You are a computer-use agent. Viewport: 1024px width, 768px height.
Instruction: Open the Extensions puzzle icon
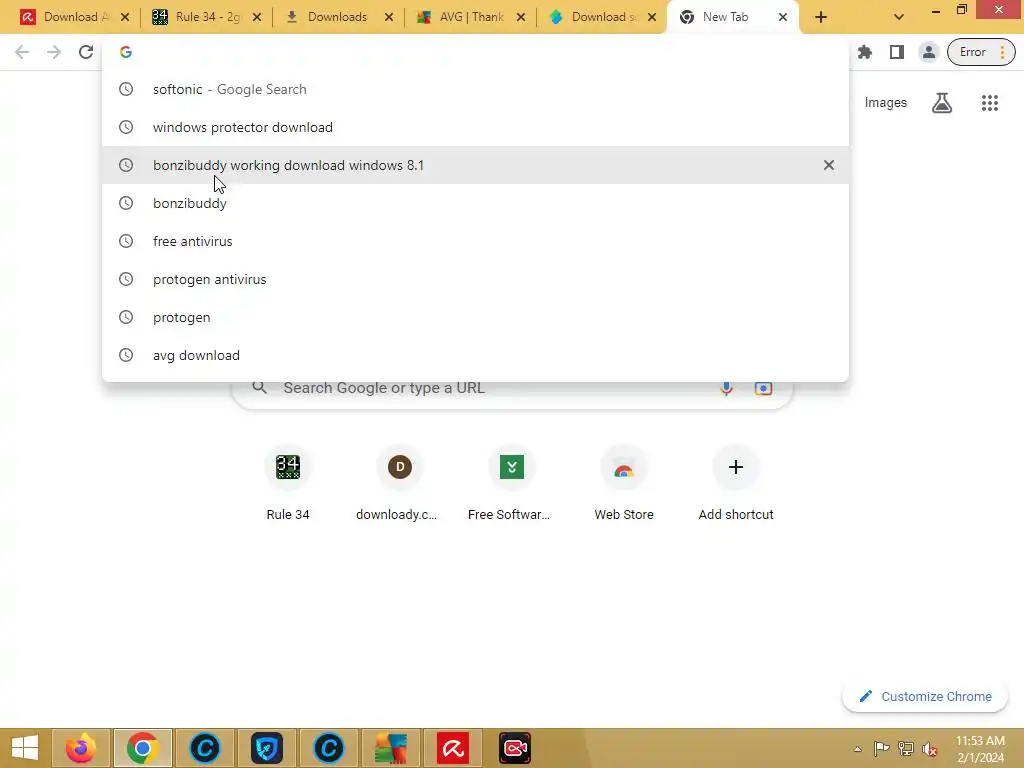[865, 52]
